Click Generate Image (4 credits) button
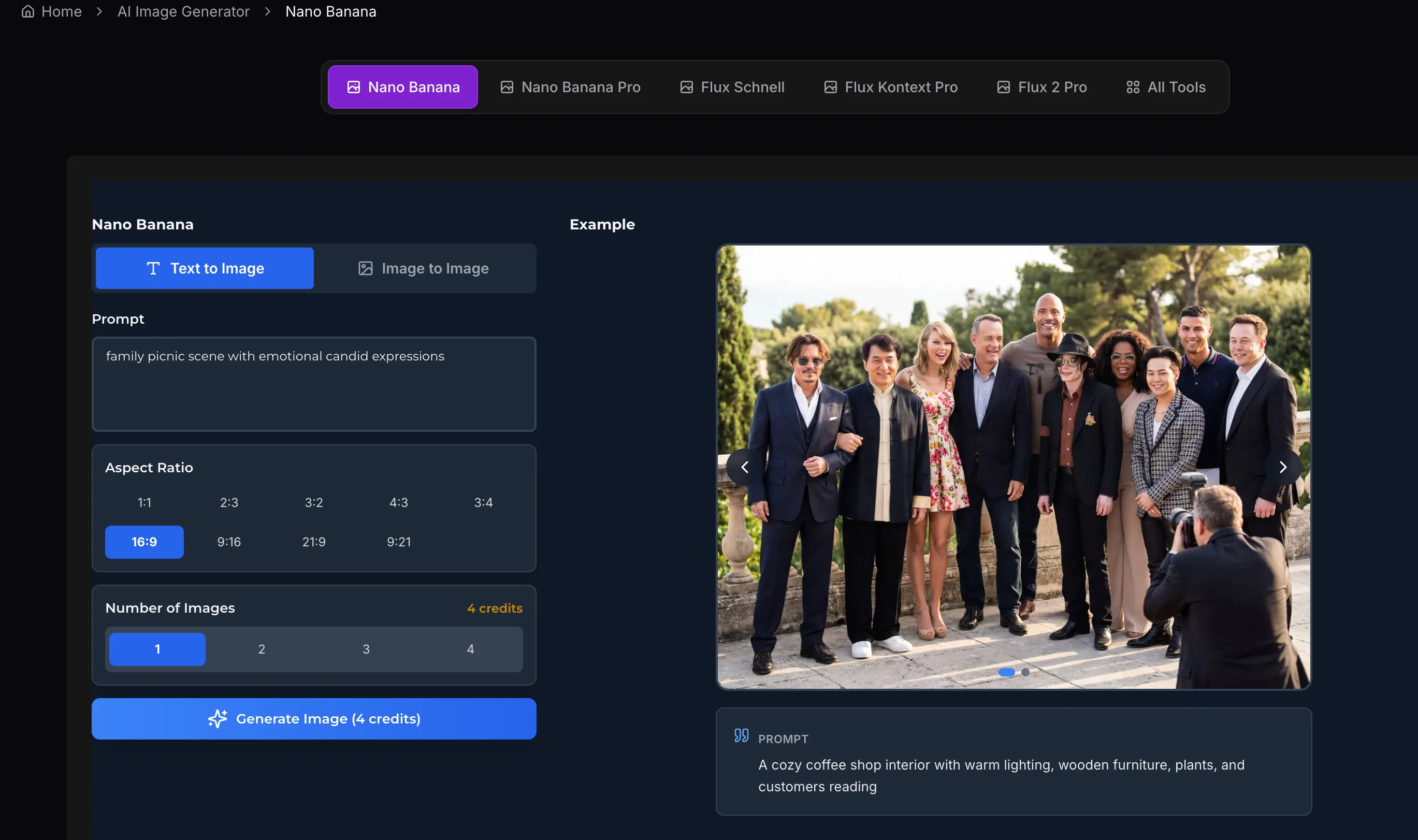 (314, 718)
